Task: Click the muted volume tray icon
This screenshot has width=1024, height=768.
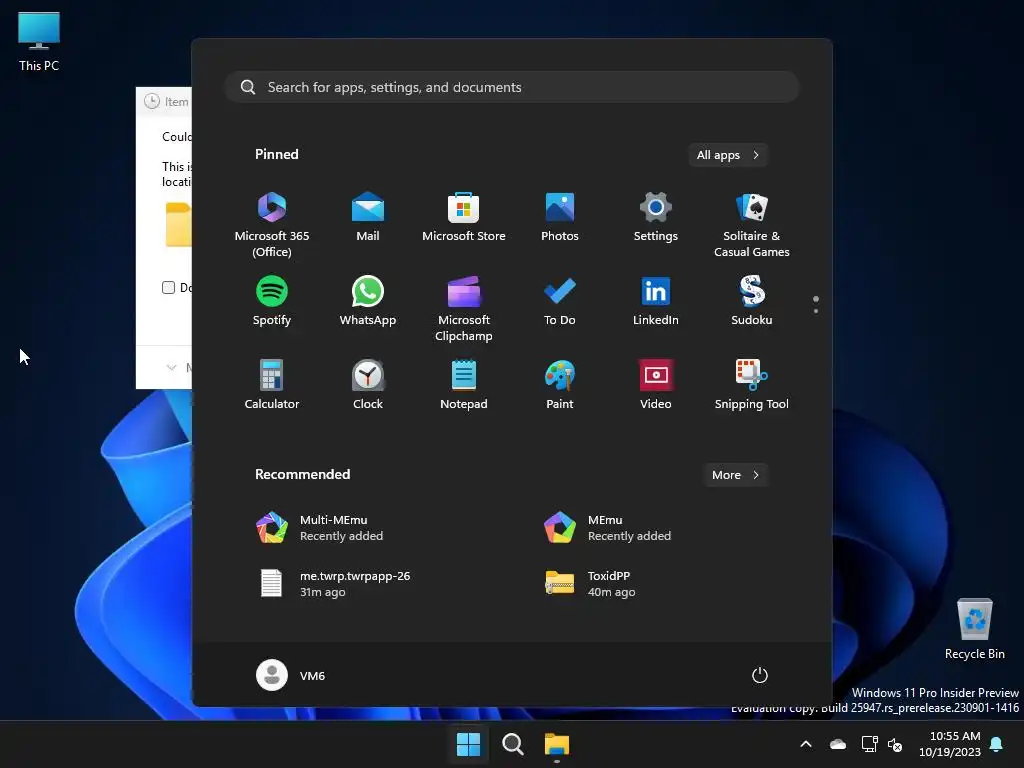Action: (895, 744)
